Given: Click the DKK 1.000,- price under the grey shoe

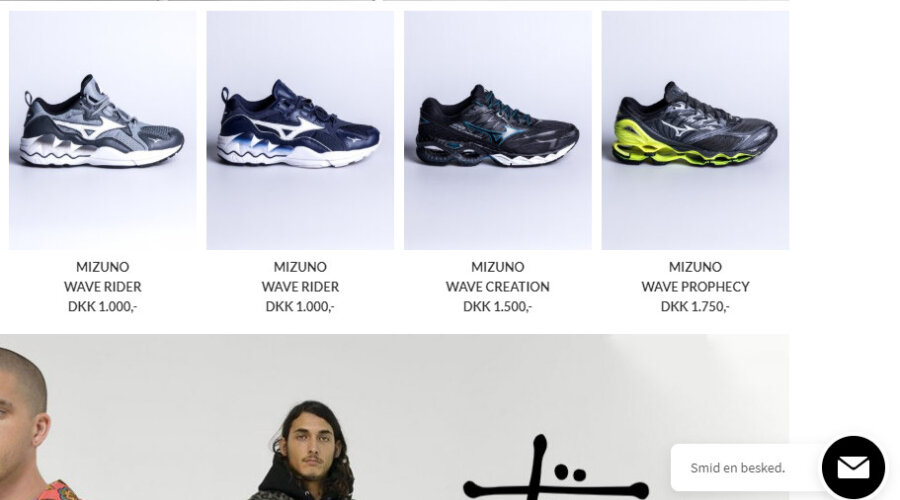Looking at the screenshot, I should pyautogui.click(x=103, y=307).
